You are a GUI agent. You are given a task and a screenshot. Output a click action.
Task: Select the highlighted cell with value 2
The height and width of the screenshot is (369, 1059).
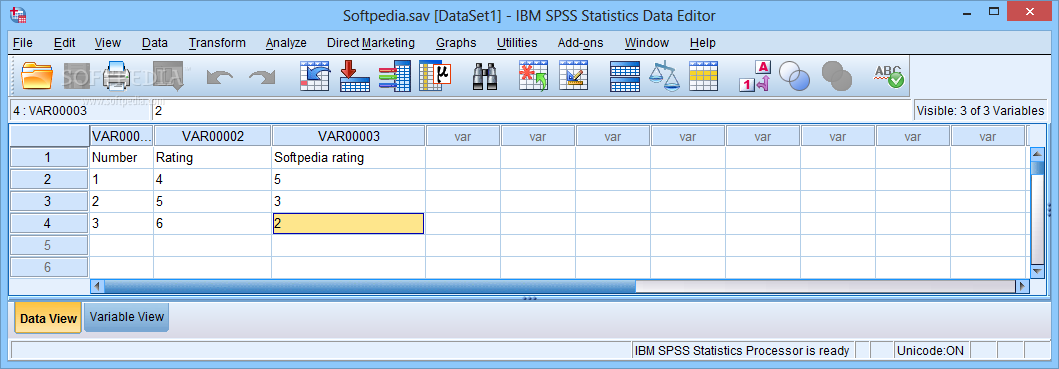pyautogui.click(x=348, y=224)
